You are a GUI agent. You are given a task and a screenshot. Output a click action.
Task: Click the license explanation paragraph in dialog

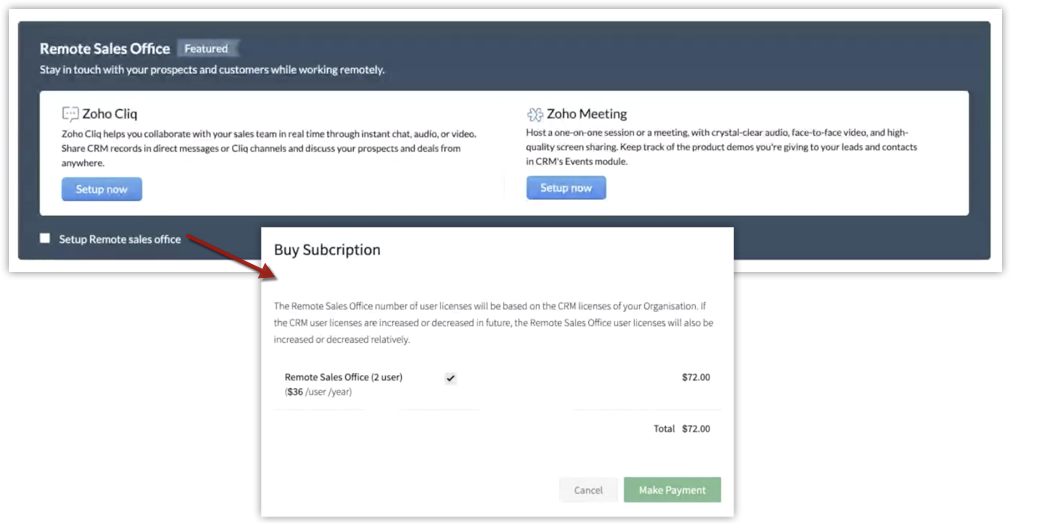coord(493,323)
